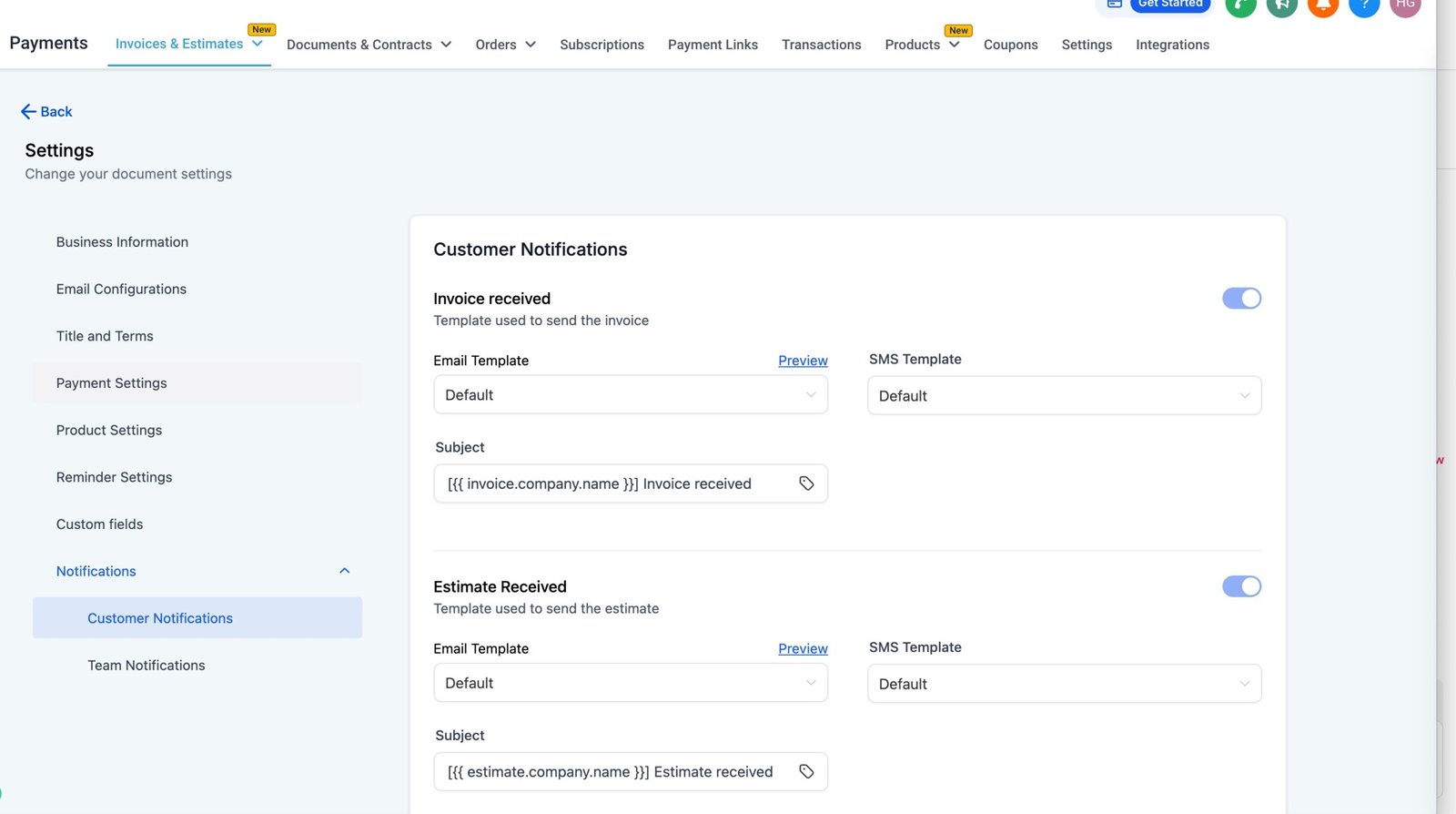
Task: Click the green phone dialer icon
Action: pos(1240,5)
